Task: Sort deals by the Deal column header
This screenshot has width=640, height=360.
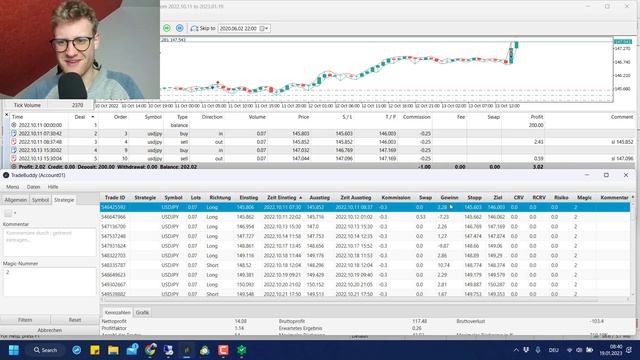Action: pos(80,117)
